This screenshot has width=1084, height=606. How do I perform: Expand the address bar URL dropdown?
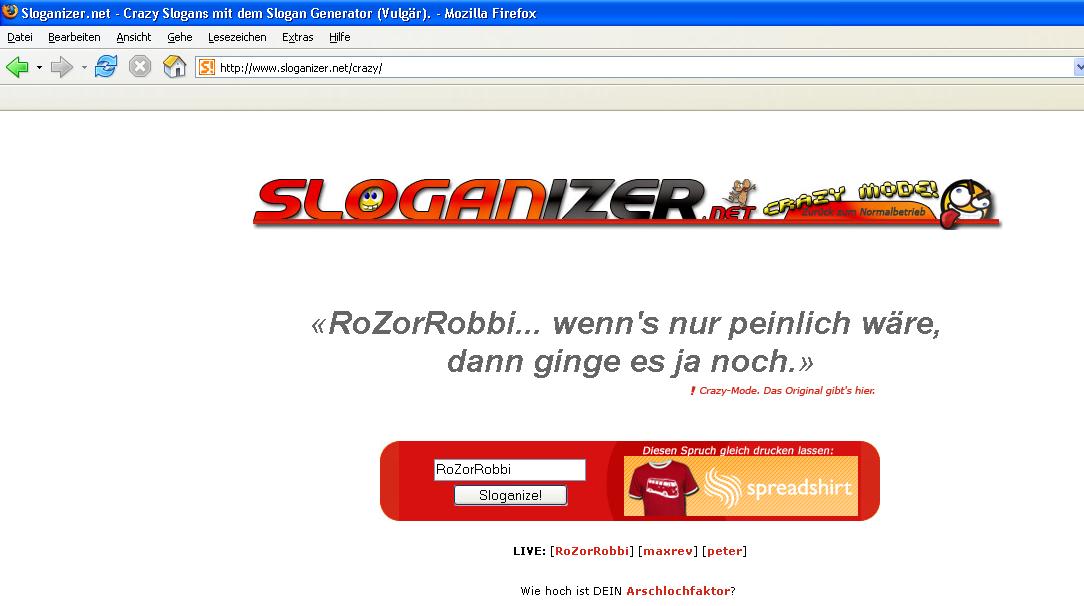(x=1079, y=67)
